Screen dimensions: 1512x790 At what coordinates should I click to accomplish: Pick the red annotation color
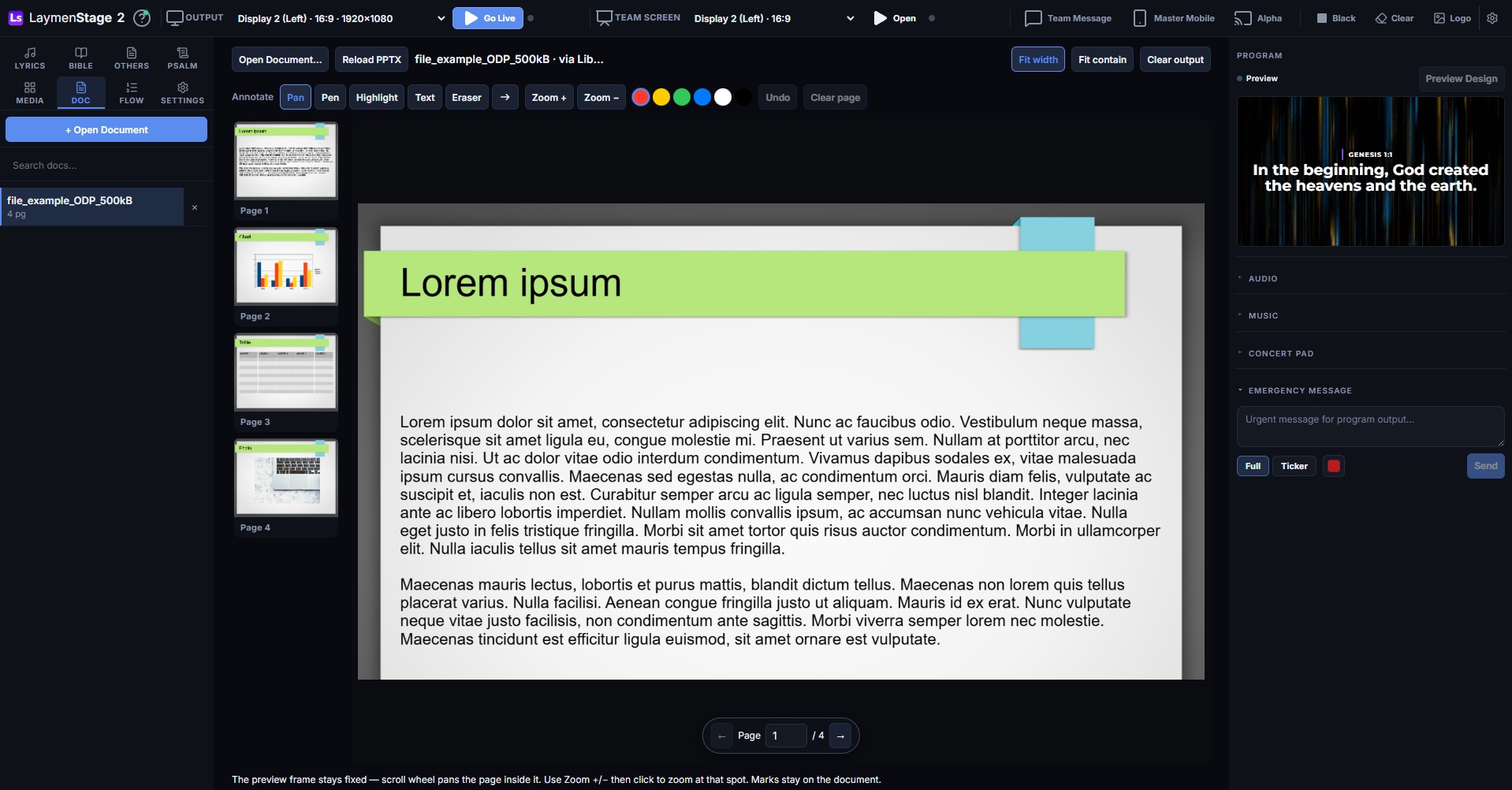tap(641, 97)
